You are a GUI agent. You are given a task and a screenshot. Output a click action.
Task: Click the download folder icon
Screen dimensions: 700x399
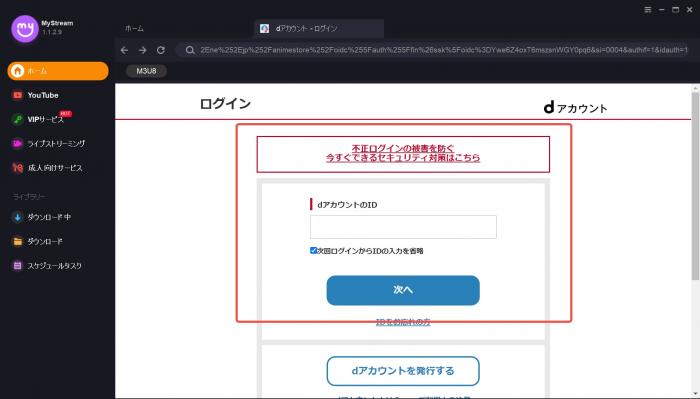click(17, 241)
